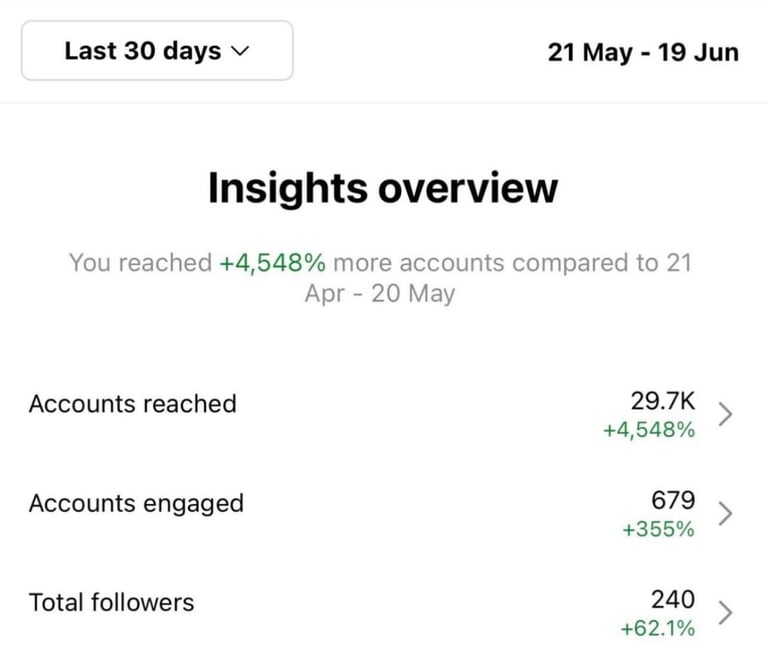Click the Apr - 20 May comparison period
This screenshot has width=768, height=666.
point(379,294)
